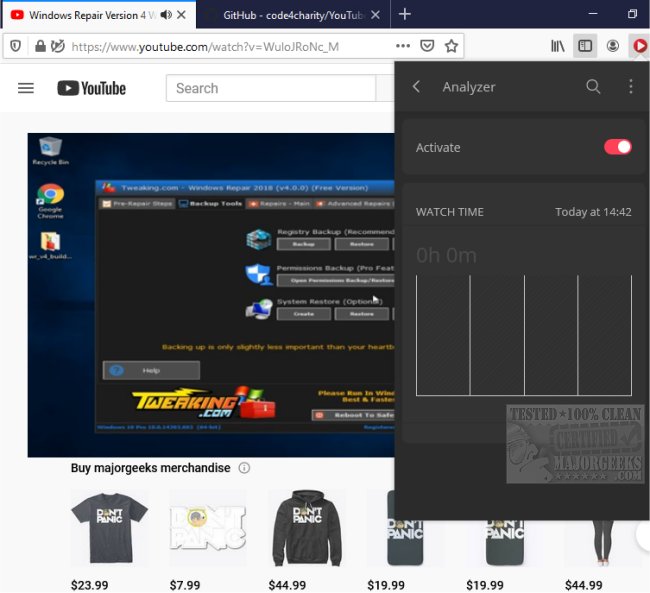
Task: Click the watch time bar chart
Action: (x=524, y=335)
